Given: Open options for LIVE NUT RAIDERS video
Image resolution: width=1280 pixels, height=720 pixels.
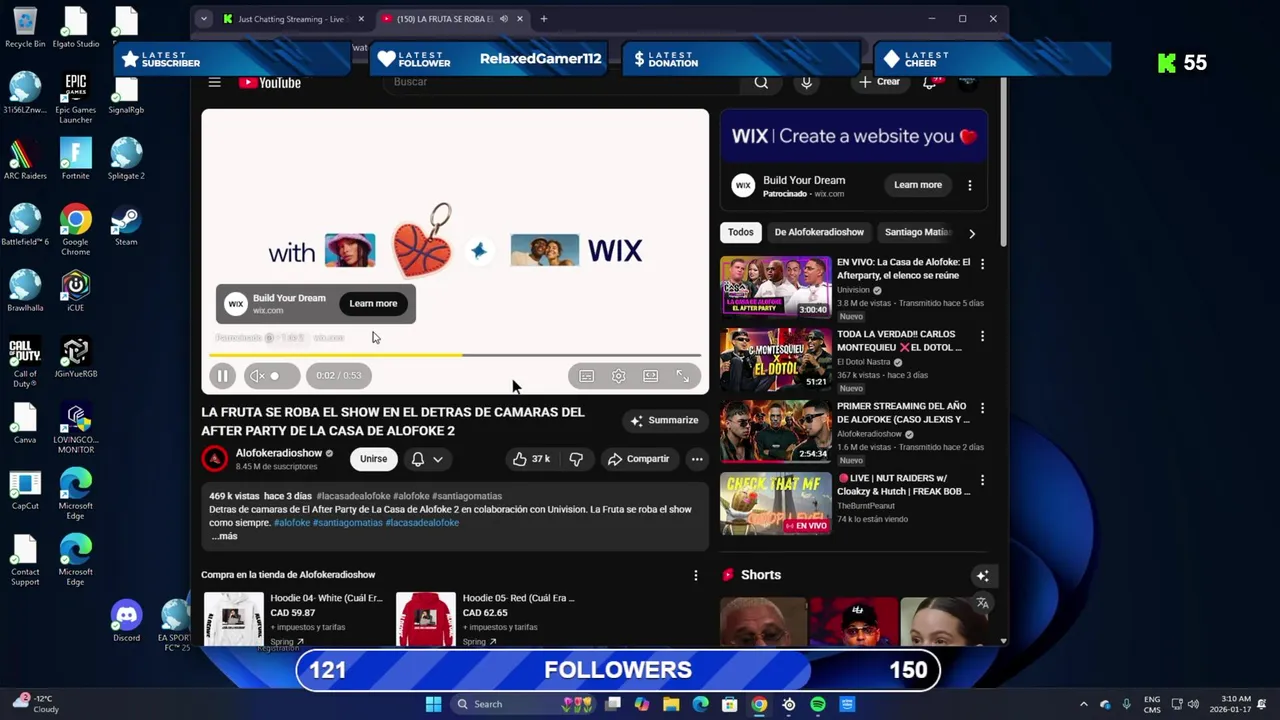Looking at the screenshot, I should [982, 480].
